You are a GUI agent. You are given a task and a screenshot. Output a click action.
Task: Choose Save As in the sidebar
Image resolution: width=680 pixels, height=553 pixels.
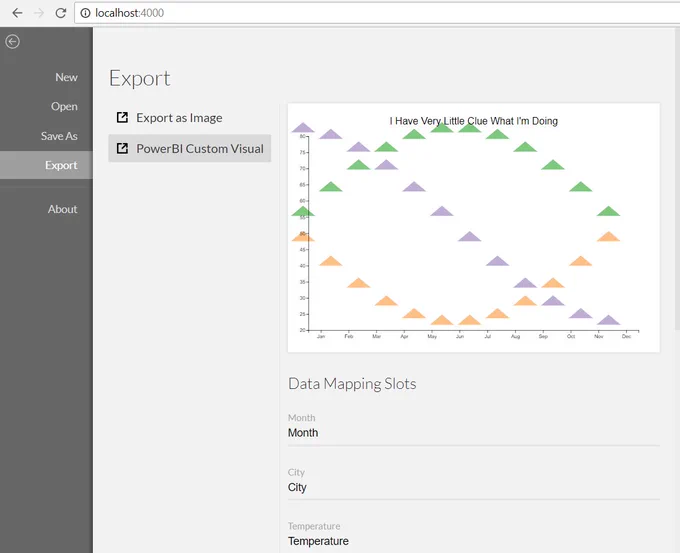[x=59, y=136]
